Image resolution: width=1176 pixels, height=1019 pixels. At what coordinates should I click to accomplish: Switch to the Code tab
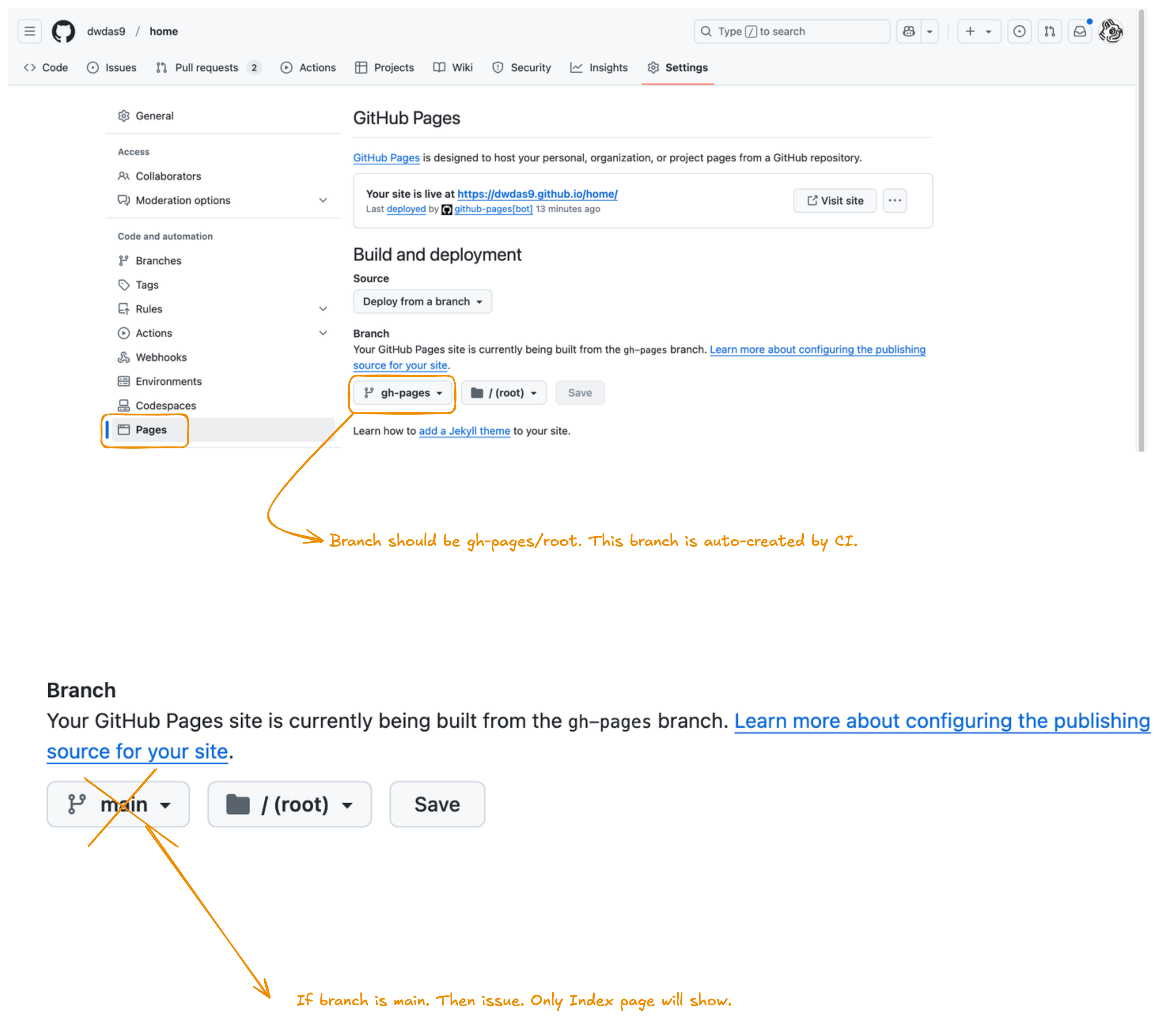[46, 68]
